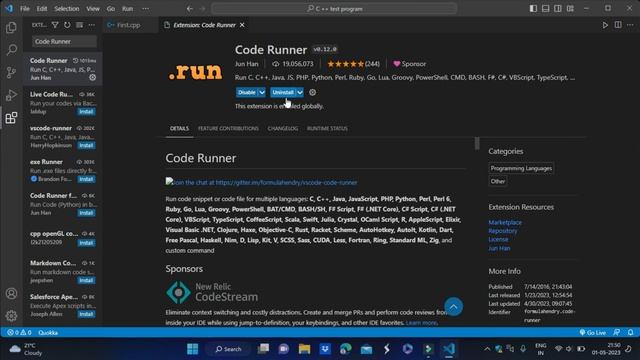The height and width of the screenshot is (360, 640).
Task: Expand the Uninstall dropdown arrow
Action: 300,92
